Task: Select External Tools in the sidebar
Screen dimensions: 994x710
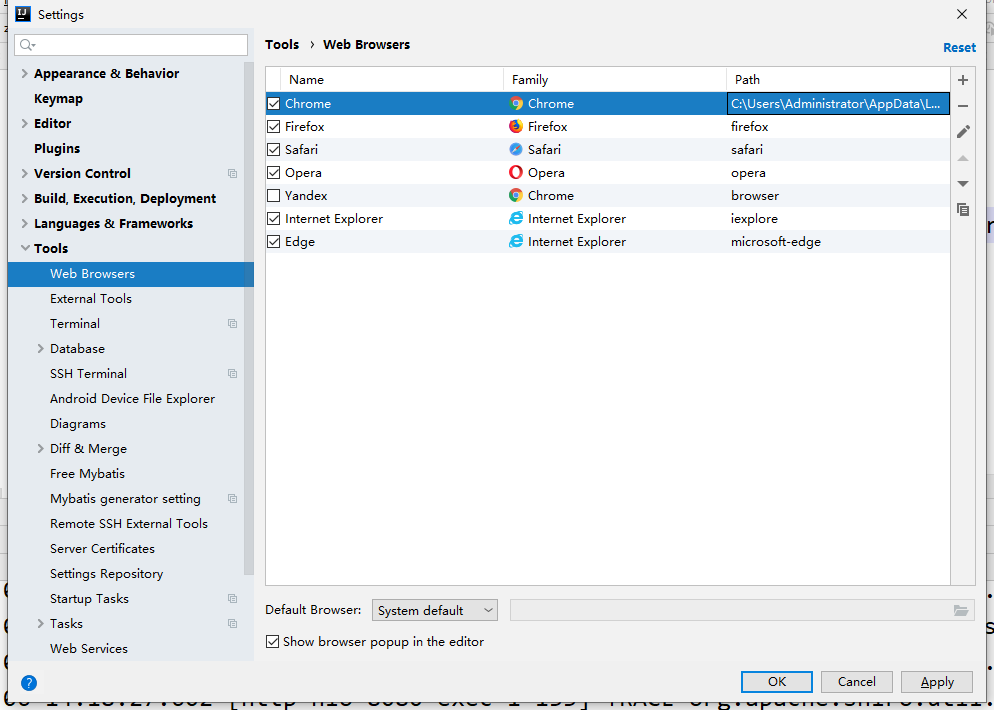Action: coord(90,298)
